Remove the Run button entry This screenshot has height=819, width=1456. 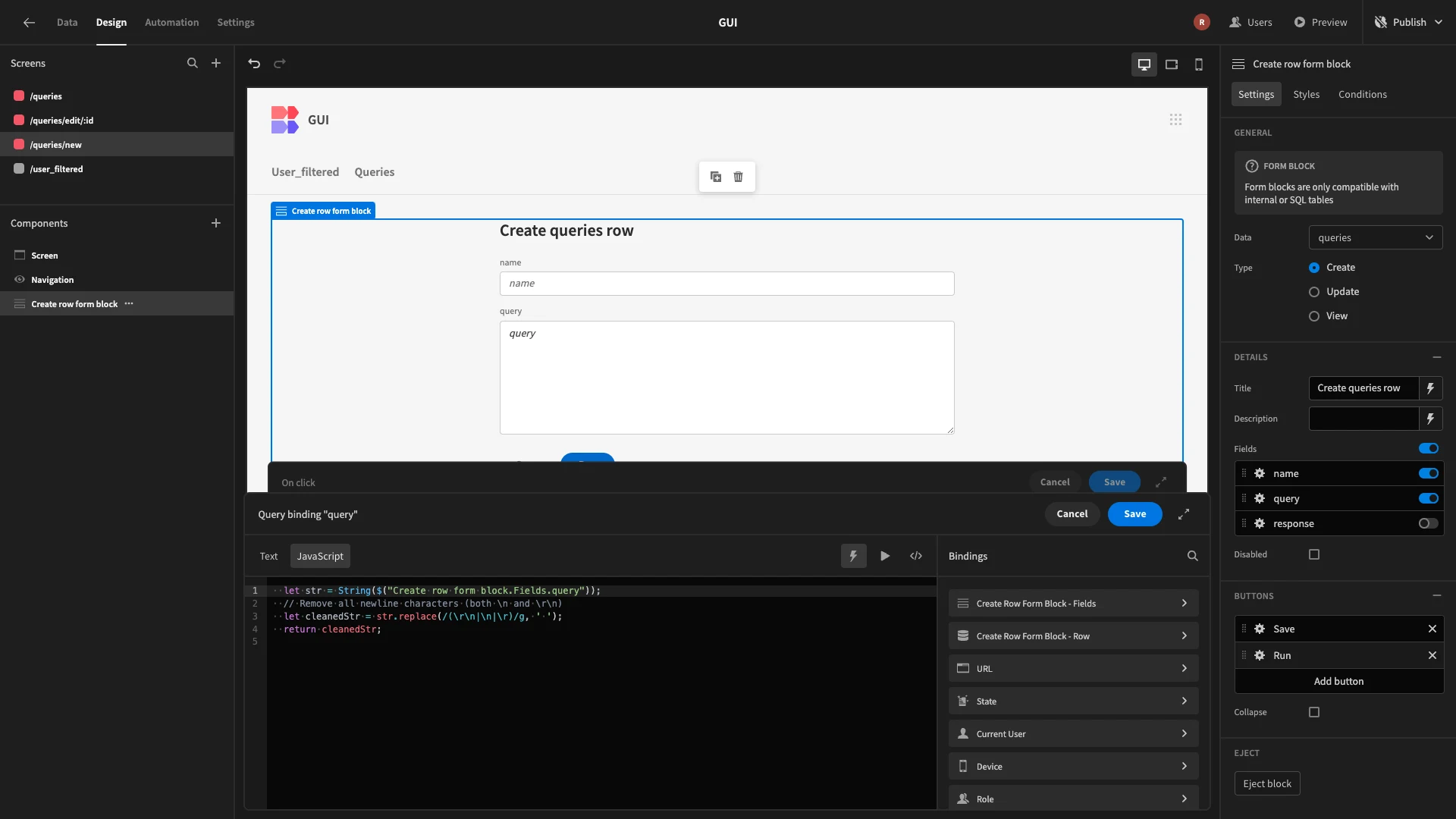pos(1432,655)
